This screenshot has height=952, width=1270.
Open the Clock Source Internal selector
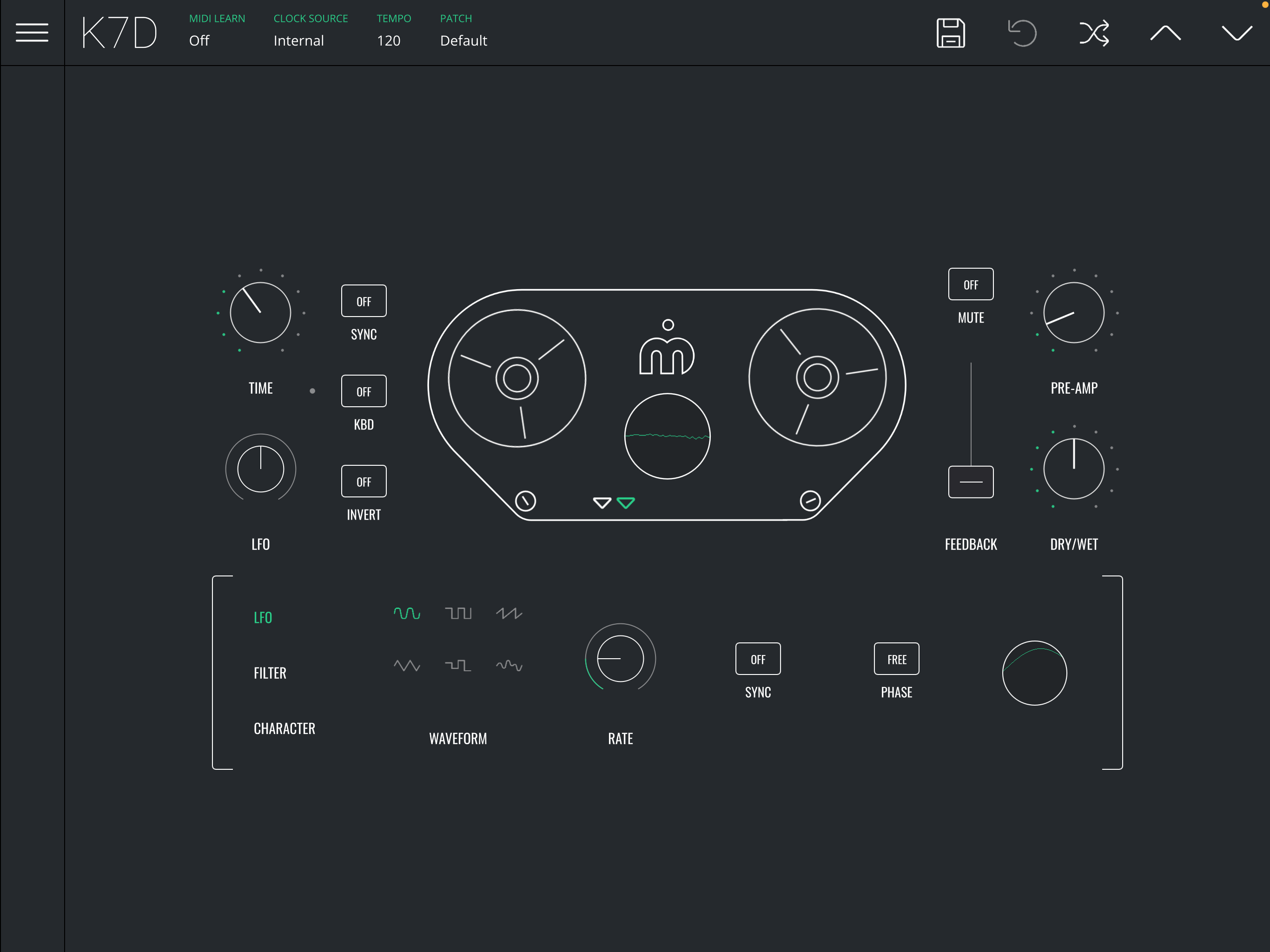(298, 41)
